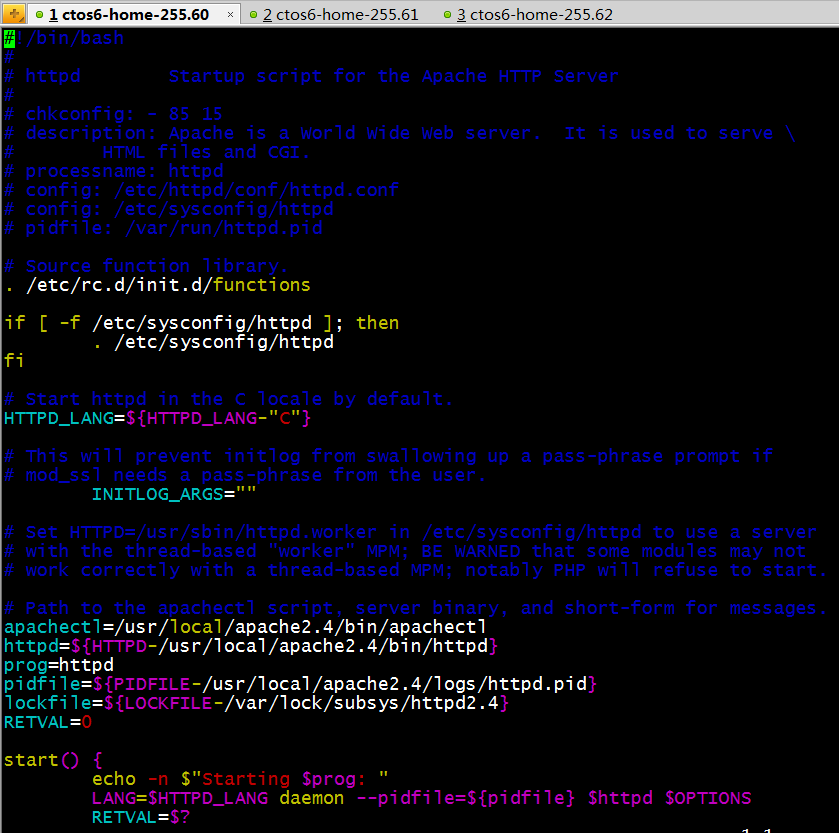Click the 'prog=httpd' line
The image size is (839, 833).
(59, 665)
